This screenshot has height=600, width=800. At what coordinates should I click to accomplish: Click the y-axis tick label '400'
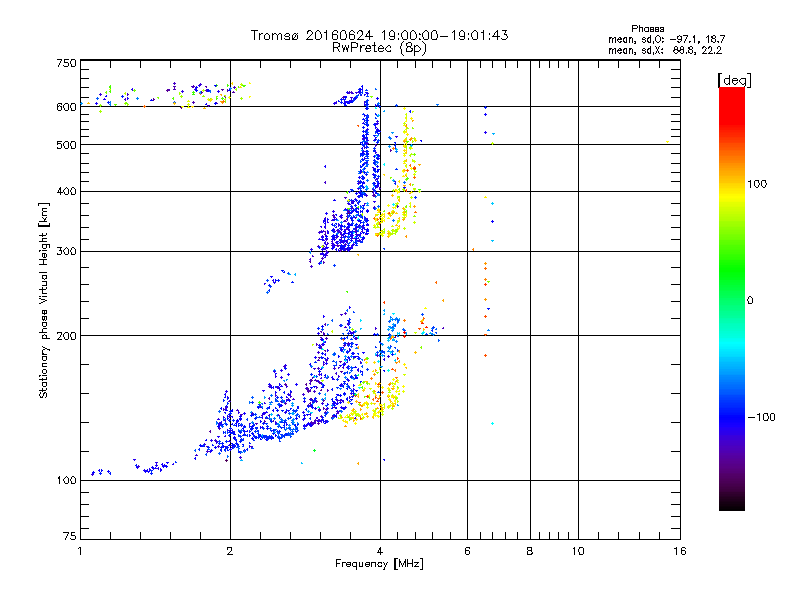(x=67, y=192)
